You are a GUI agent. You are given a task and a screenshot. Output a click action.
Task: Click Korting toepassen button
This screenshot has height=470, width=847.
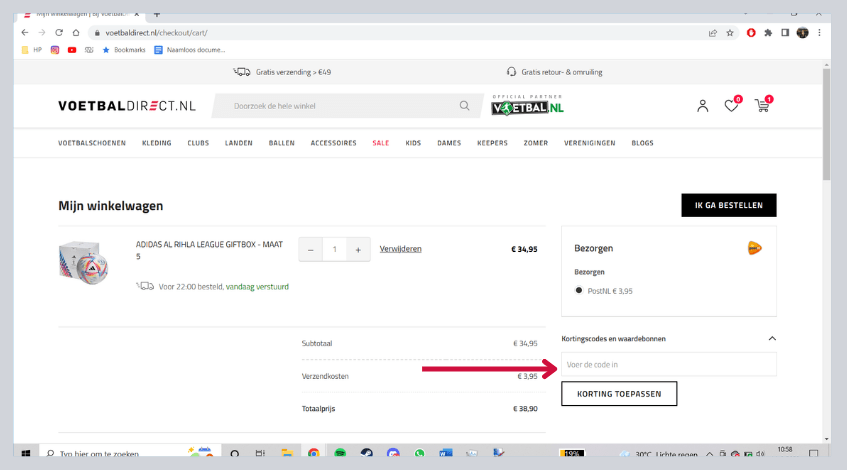[x=618, y=394]
